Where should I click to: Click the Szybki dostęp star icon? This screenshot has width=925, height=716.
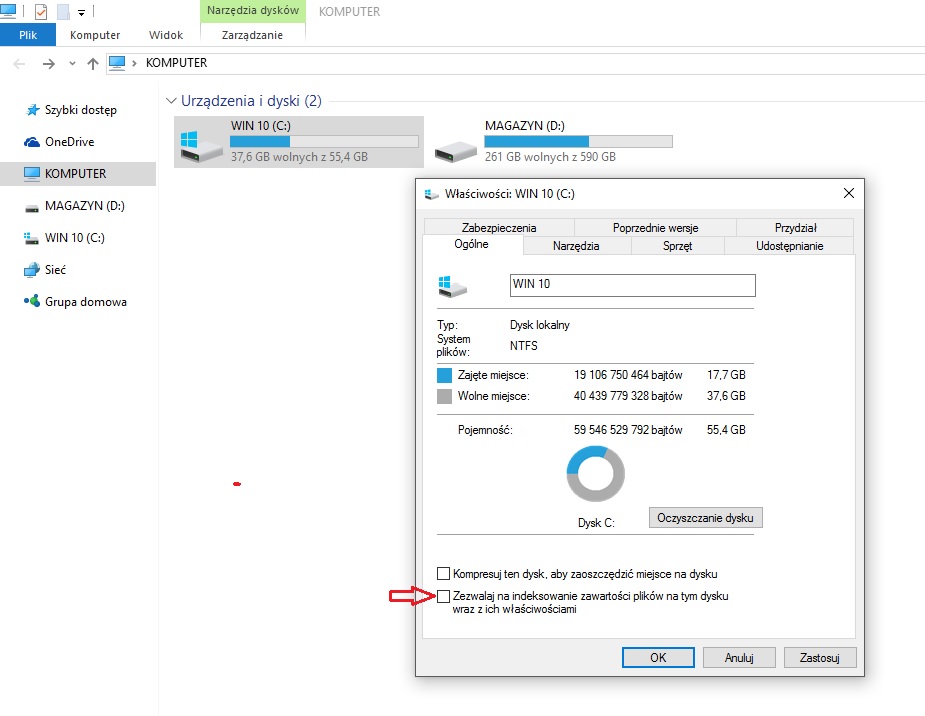pos(32,110)
